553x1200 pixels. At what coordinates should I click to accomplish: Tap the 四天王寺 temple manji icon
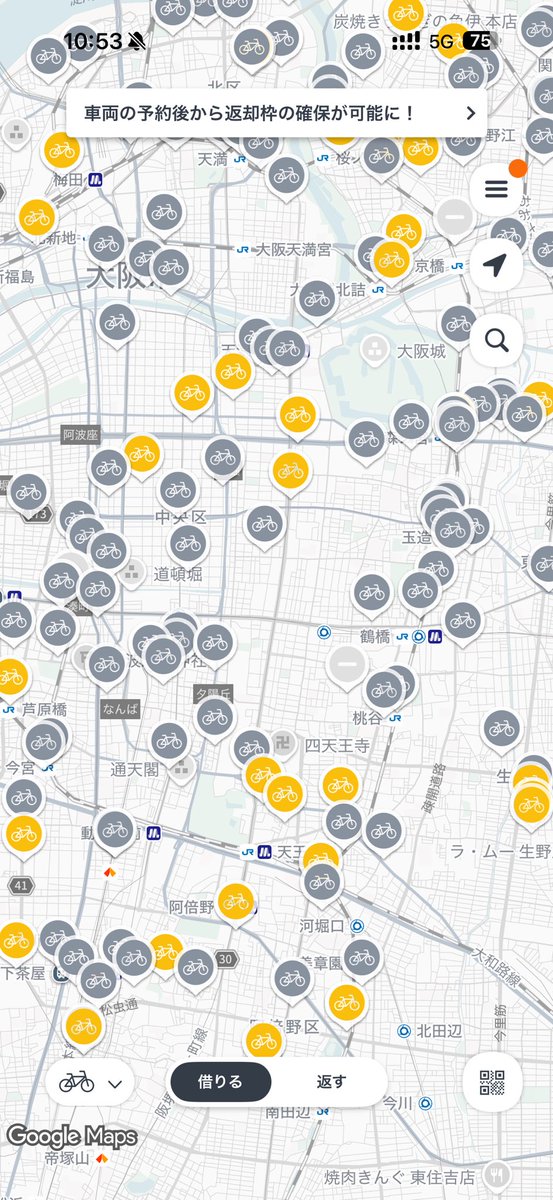point(283,744)
